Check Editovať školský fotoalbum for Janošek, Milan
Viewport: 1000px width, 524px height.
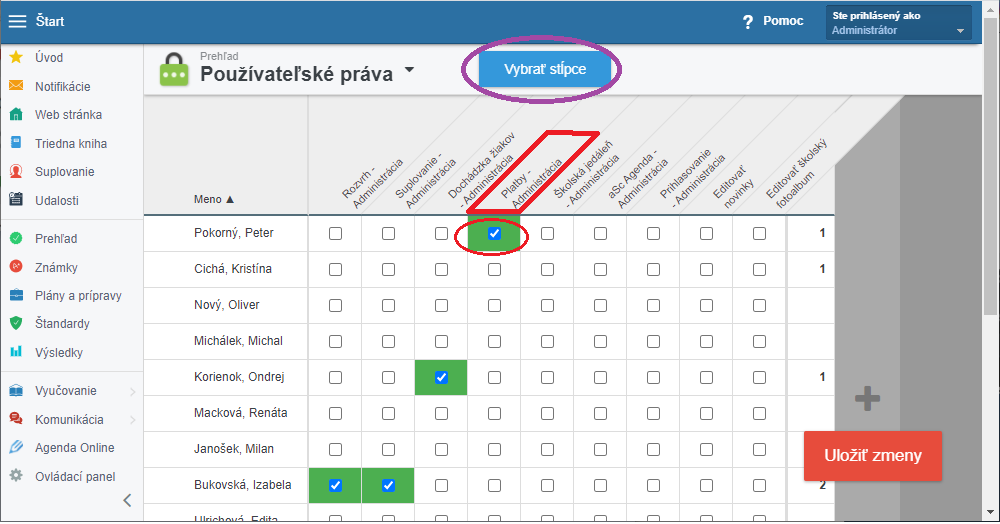pyautogui.click(x=759, y=449)
